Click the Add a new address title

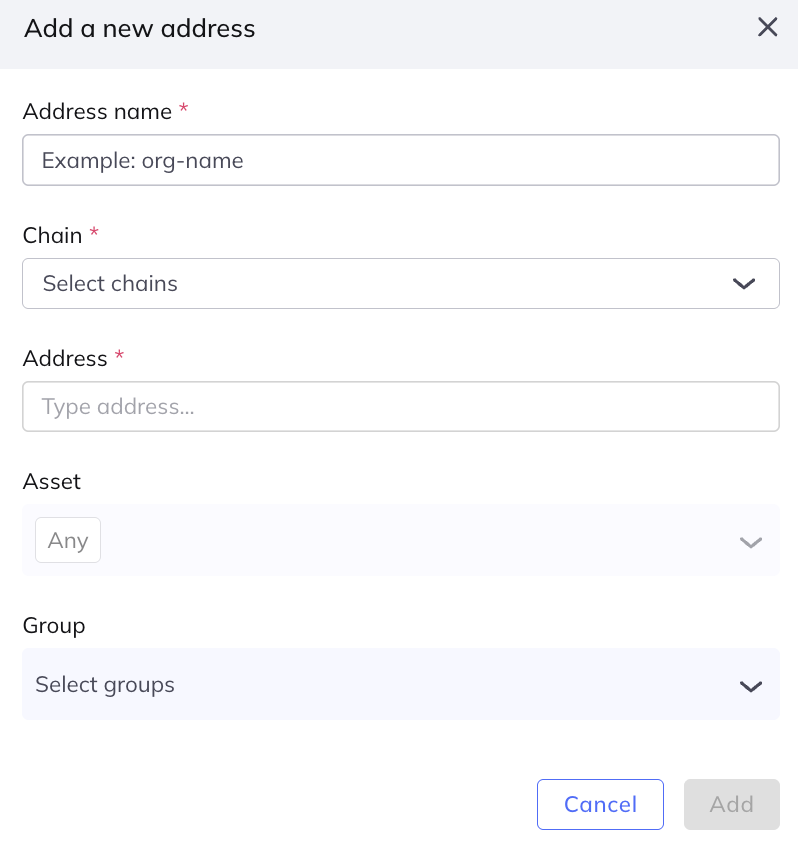[140, 29]
